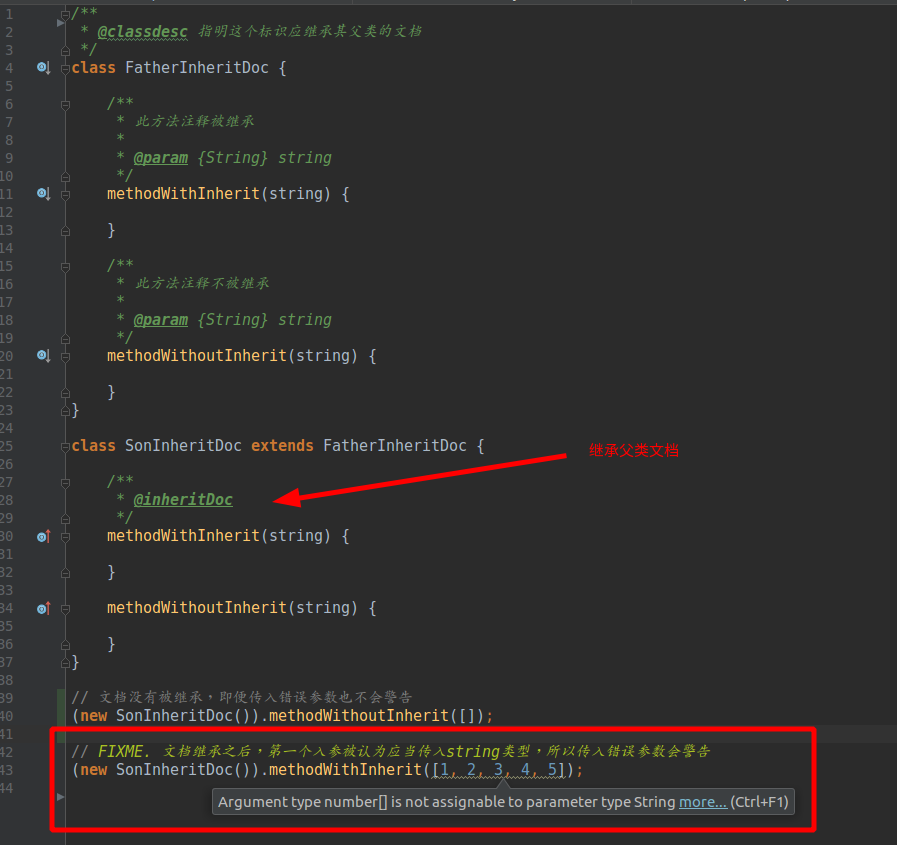Click the @param tag on line 9
The image size is (897, 845).
pos(160,157)
